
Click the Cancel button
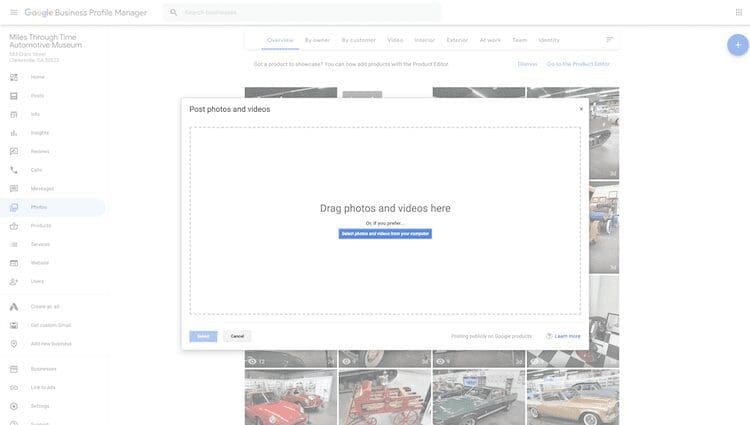[x=237, y=336]
